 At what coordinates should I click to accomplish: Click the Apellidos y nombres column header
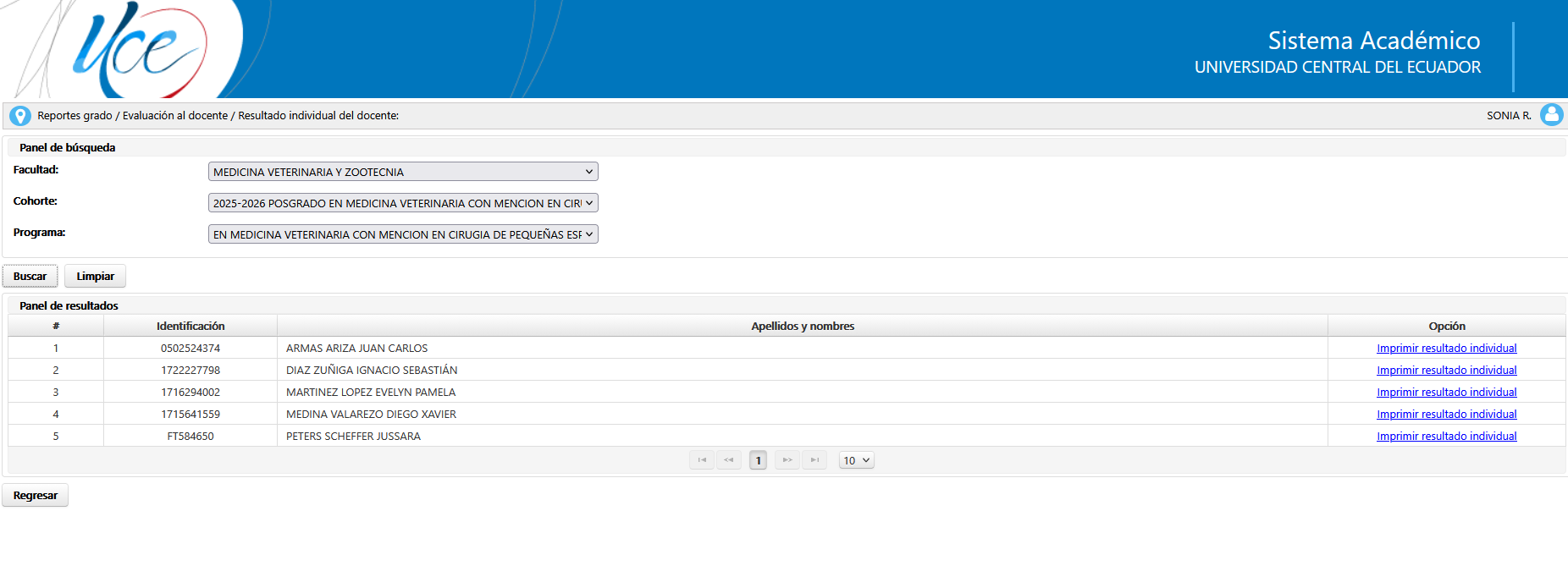pyautogui.click(x=802, y=327)
